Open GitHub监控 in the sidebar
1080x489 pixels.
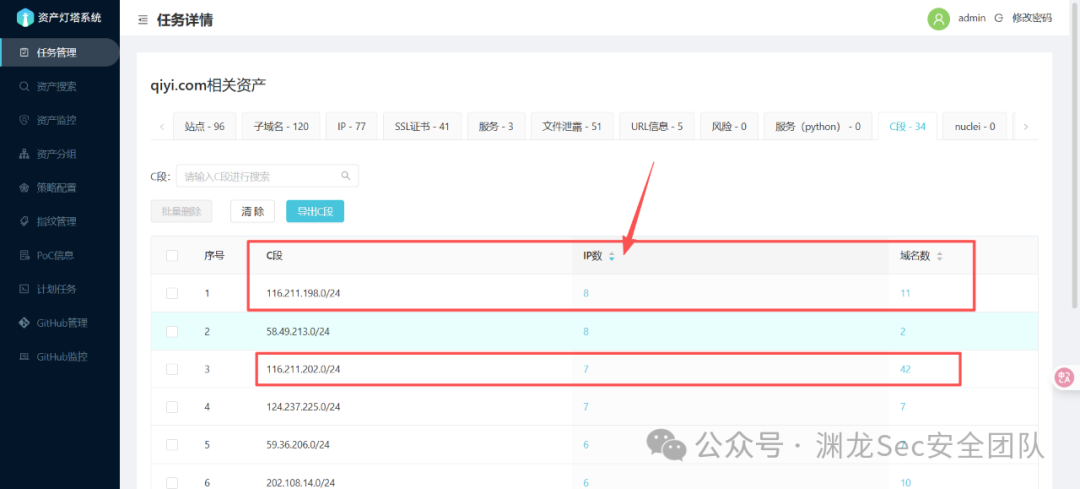point(60,356)
